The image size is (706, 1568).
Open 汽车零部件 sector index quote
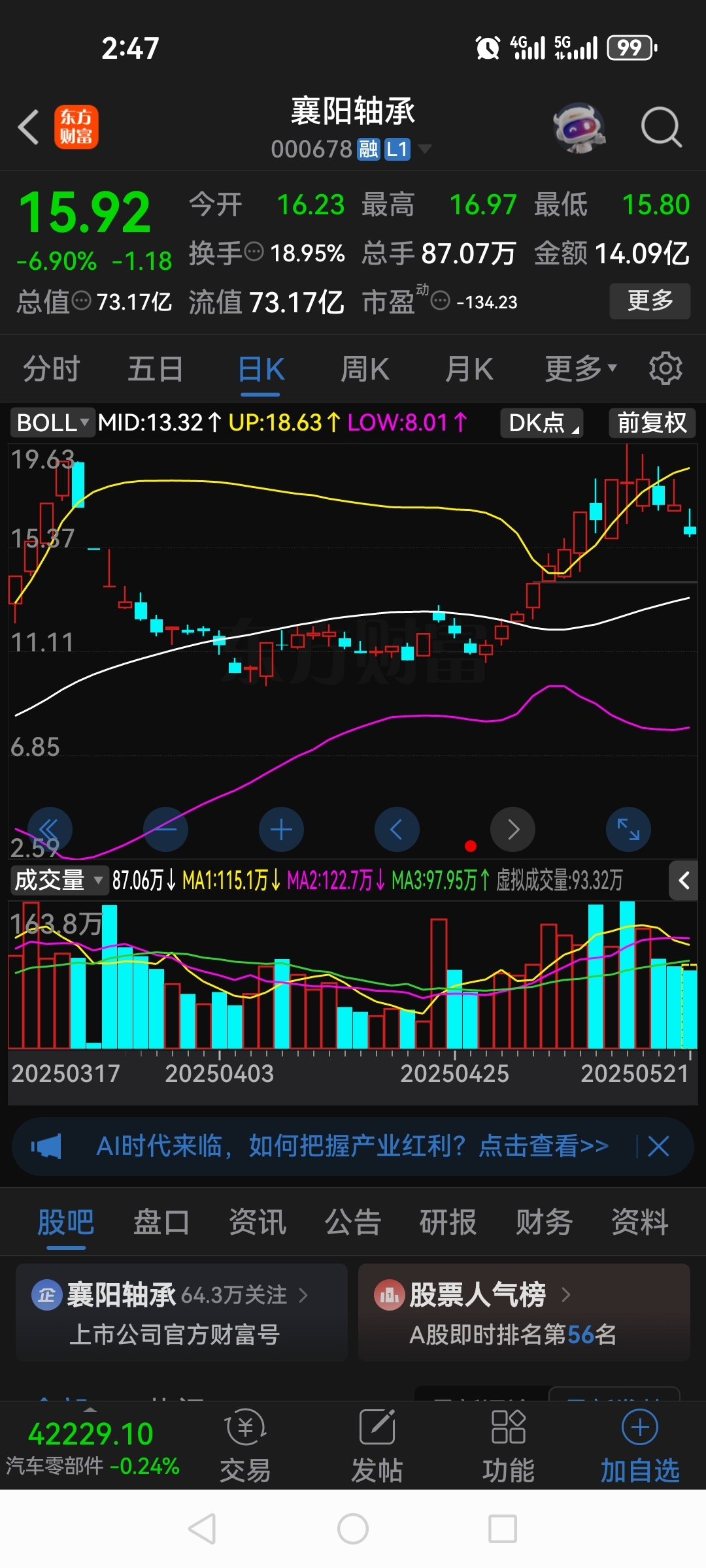(x=92, y=1448)
